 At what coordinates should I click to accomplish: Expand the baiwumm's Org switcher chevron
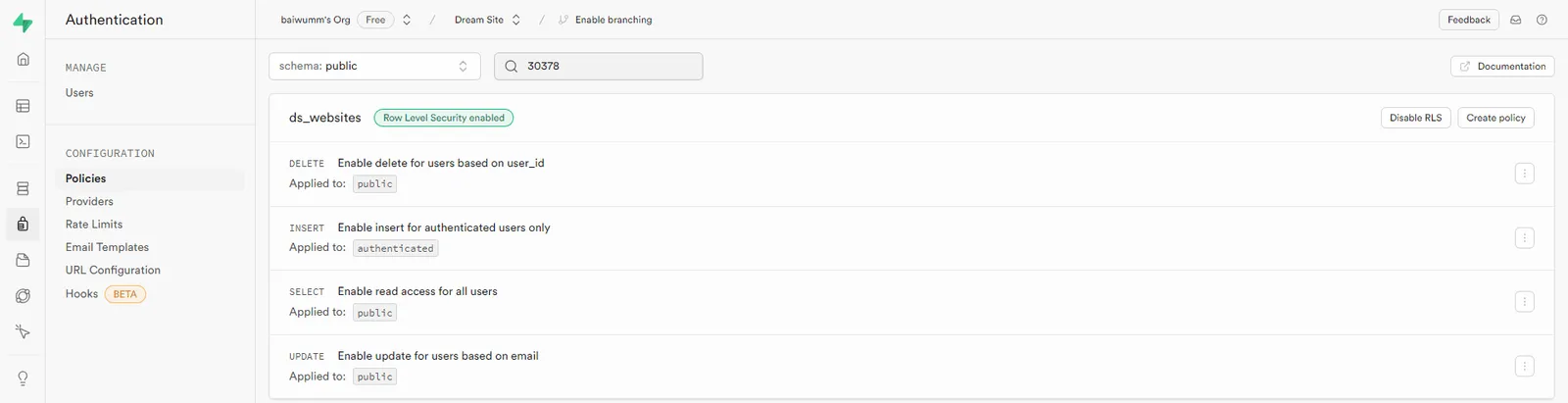pos(407,20)
